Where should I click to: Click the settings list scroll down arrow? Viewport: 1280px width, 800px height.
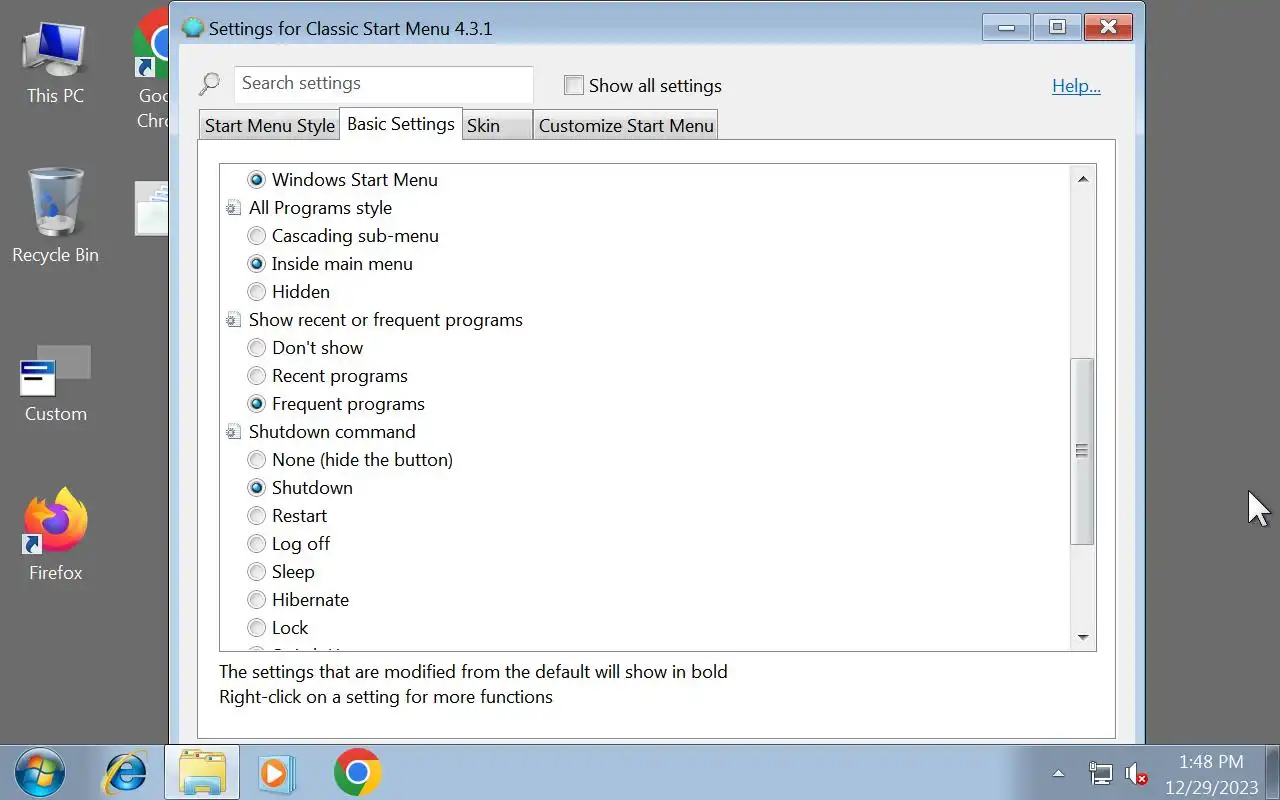tap(1082, 637)
